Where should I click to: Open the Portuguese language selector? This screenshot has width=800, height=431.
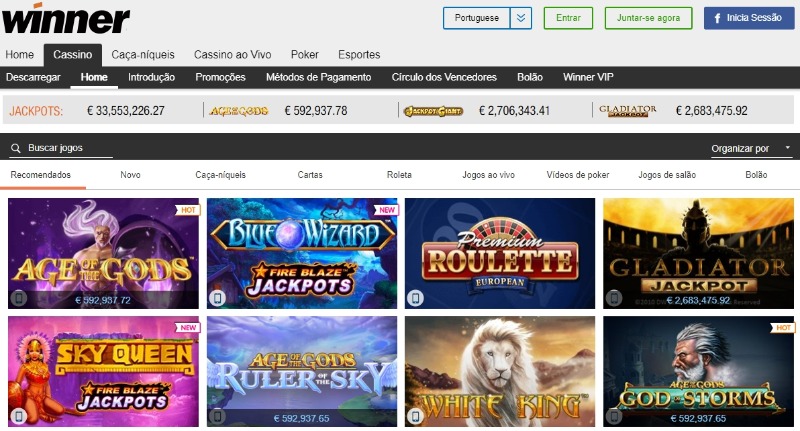(477, 18)
